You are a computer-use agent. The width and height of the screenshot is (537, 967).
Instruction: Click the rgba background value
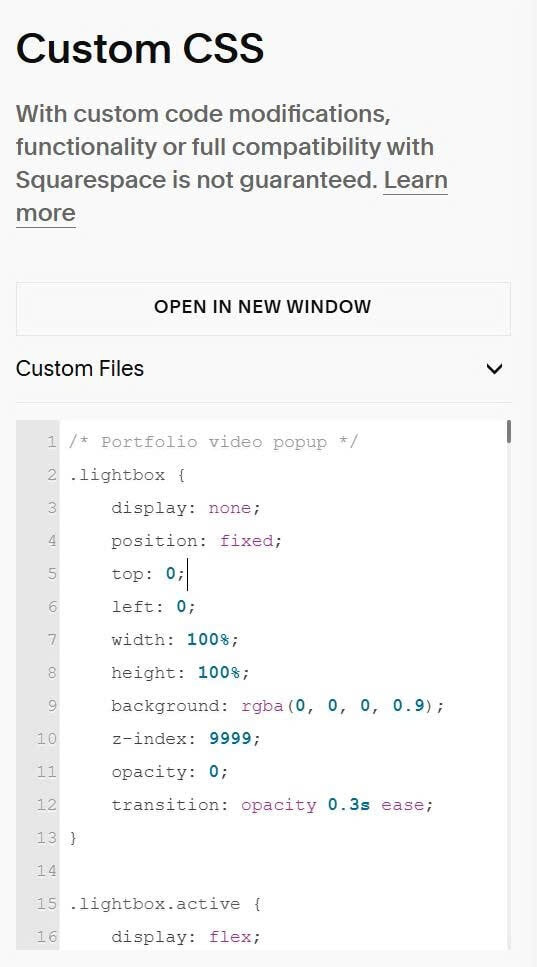pos(342,706)
